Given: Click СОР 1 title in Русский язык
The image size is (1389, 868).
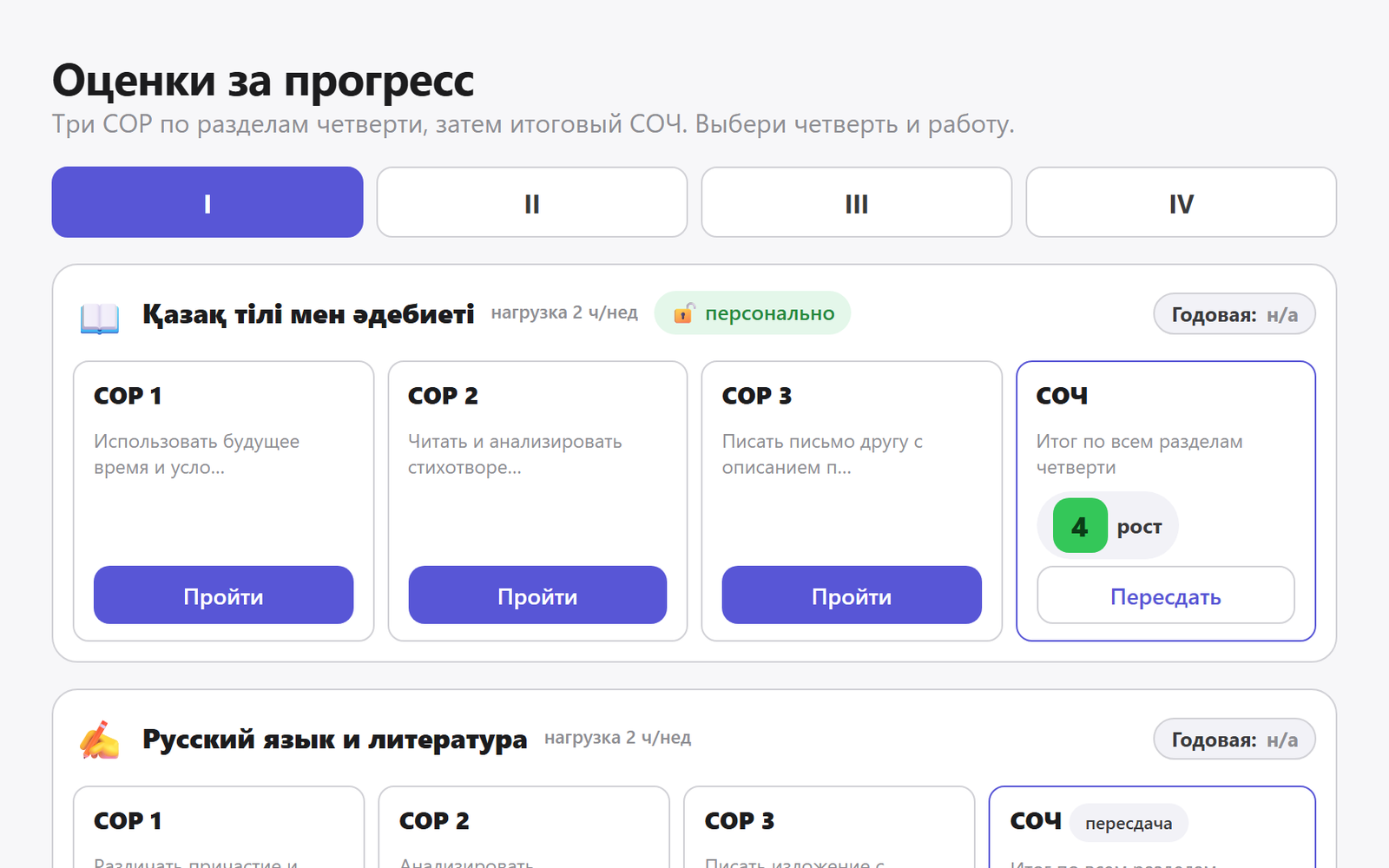Looking at the screenshot, I should (x=128, y=821).
